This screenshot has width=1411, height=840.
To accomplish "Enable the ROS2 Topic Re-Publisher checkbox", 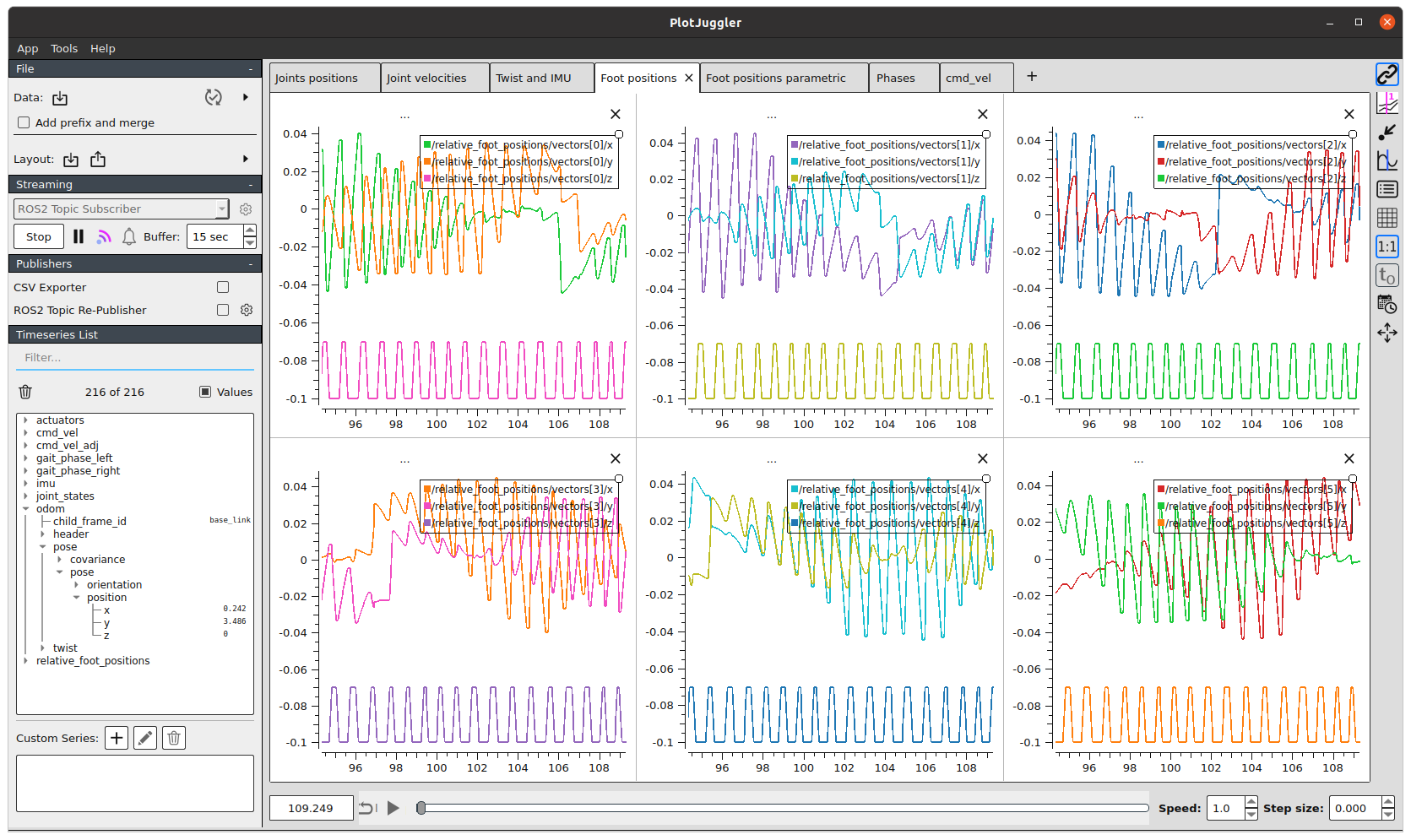I will [223, 310].
